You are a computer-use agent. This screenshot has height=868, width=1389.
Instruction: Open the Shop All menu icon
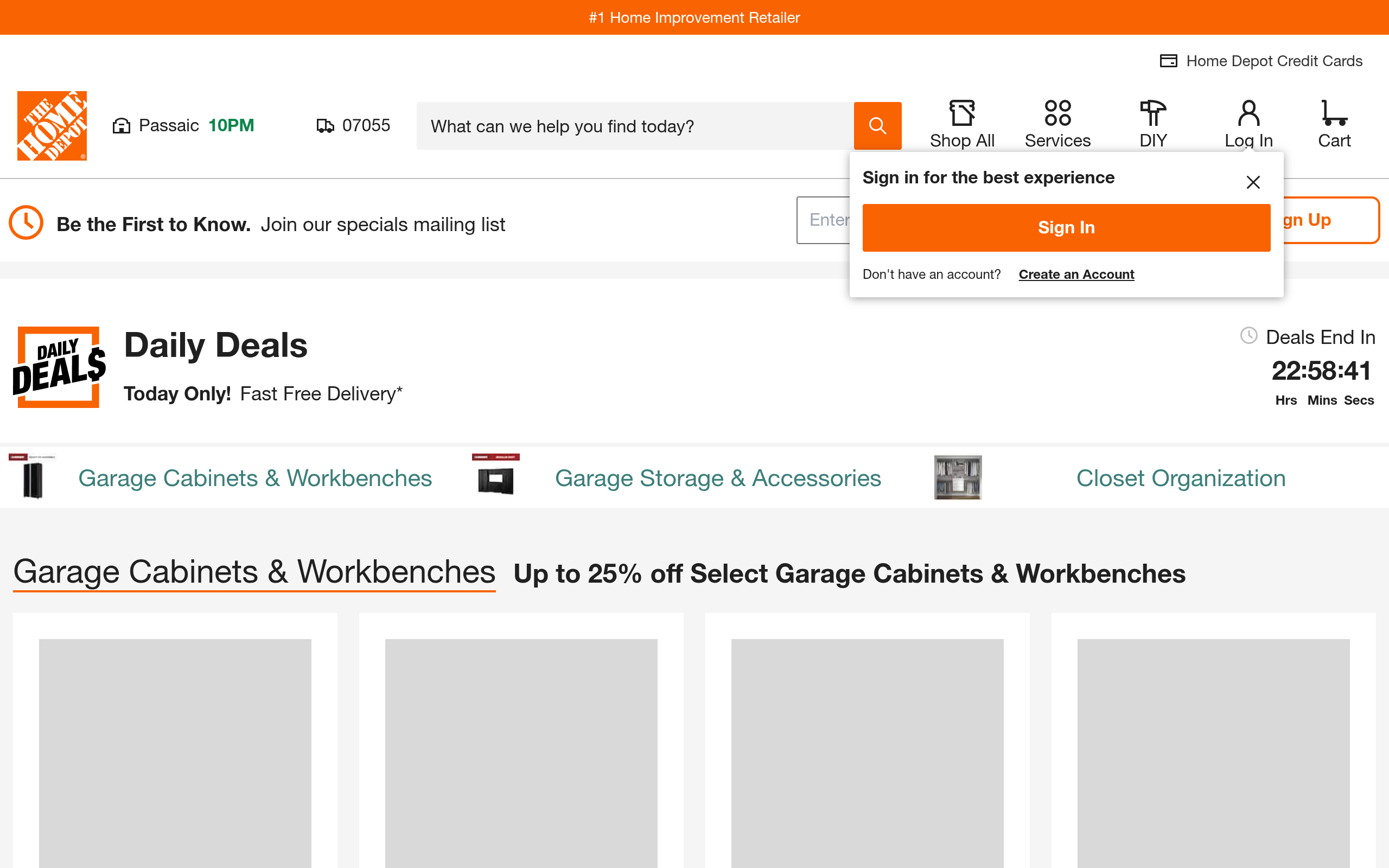coord(962,112)
